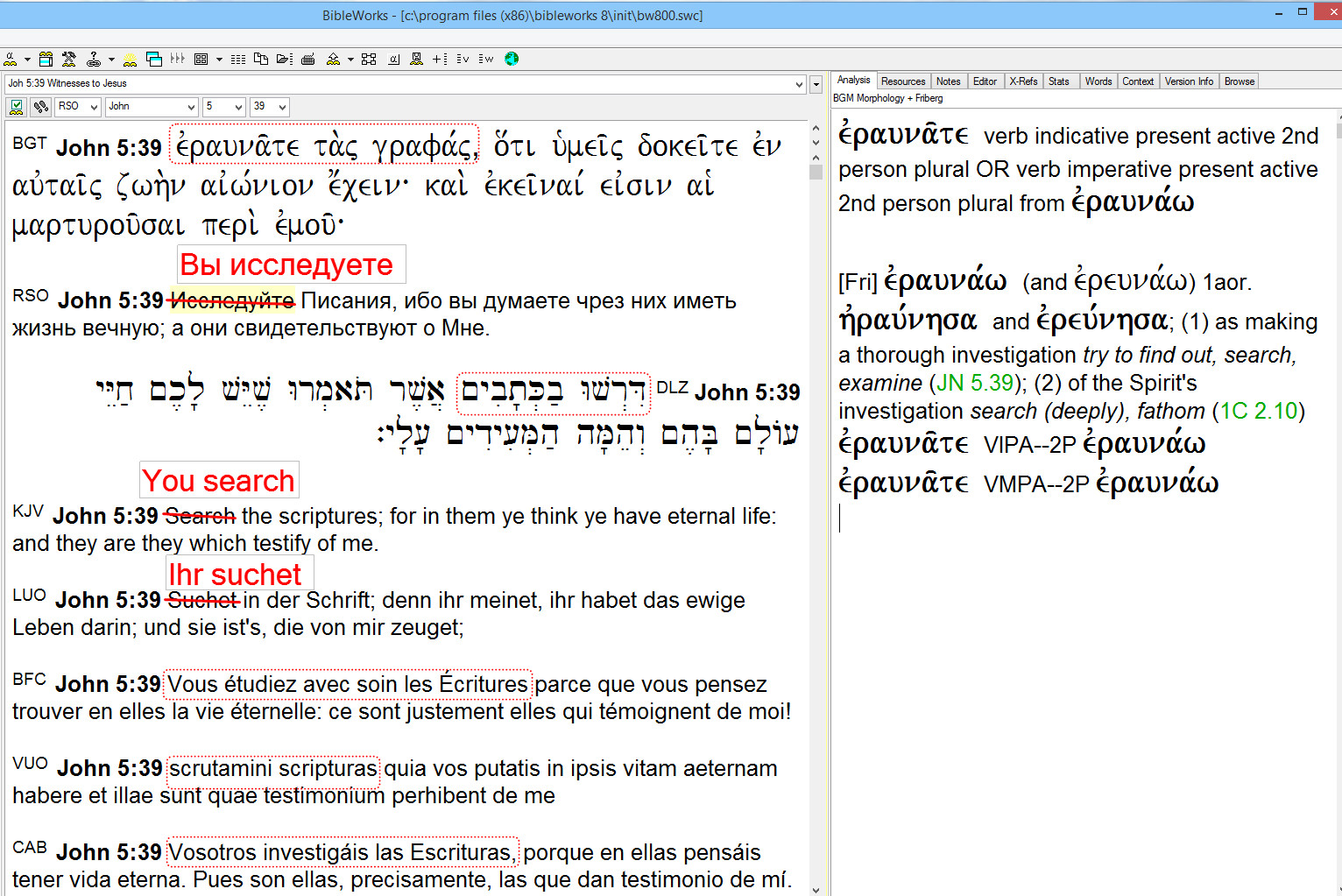Open the dropdown arrow next to export icon
The height and width of the screenshot is (896, 1342).
coord(350,60)
